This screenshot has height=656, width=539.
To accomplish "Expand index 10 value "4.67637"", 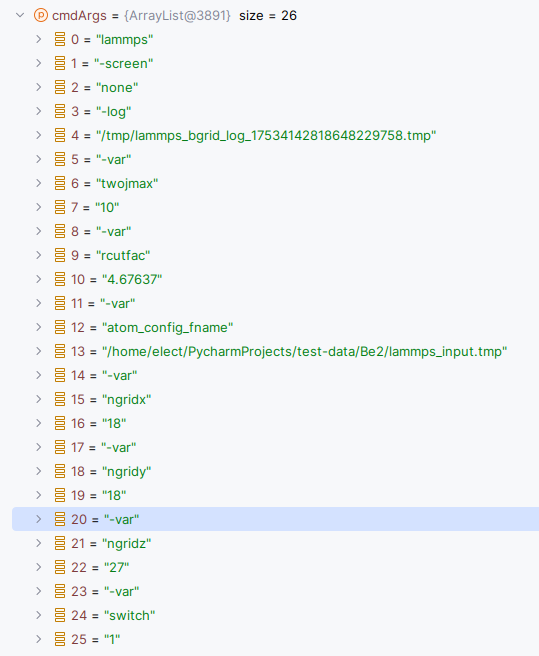I will (38, 279).
